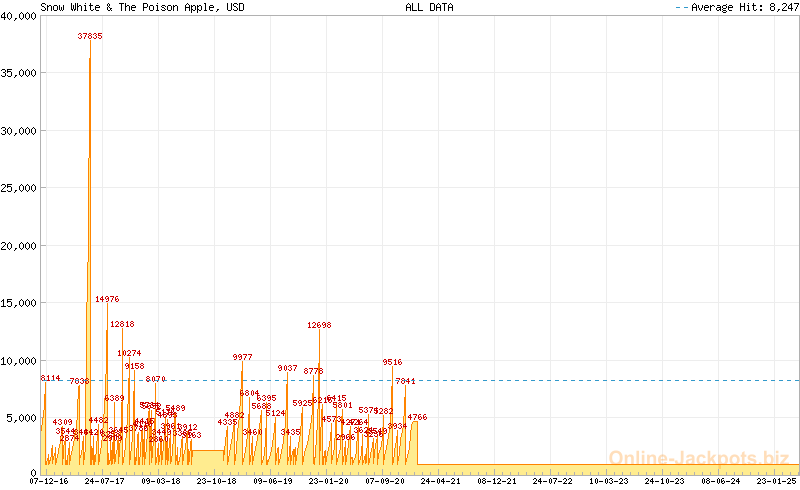The width and height of the screenshot is (800, 490).
Task: Click the 8114 label near left axis
Action: [x=51, y=378]
